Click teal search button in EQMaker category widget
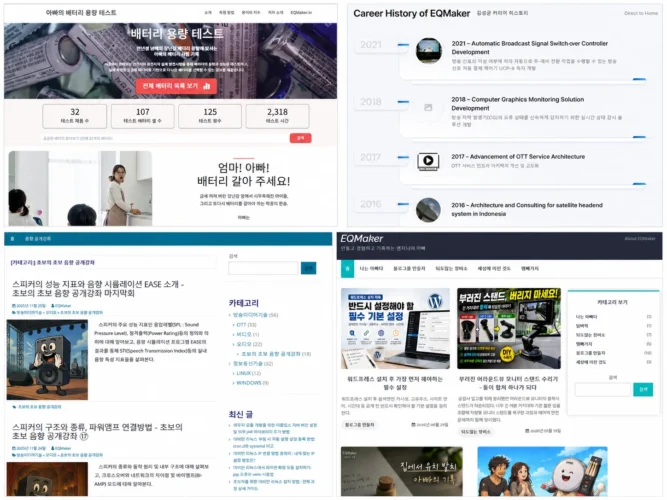Screen dimensions: 667x500 pyautogui.click(x=643, y=389)
